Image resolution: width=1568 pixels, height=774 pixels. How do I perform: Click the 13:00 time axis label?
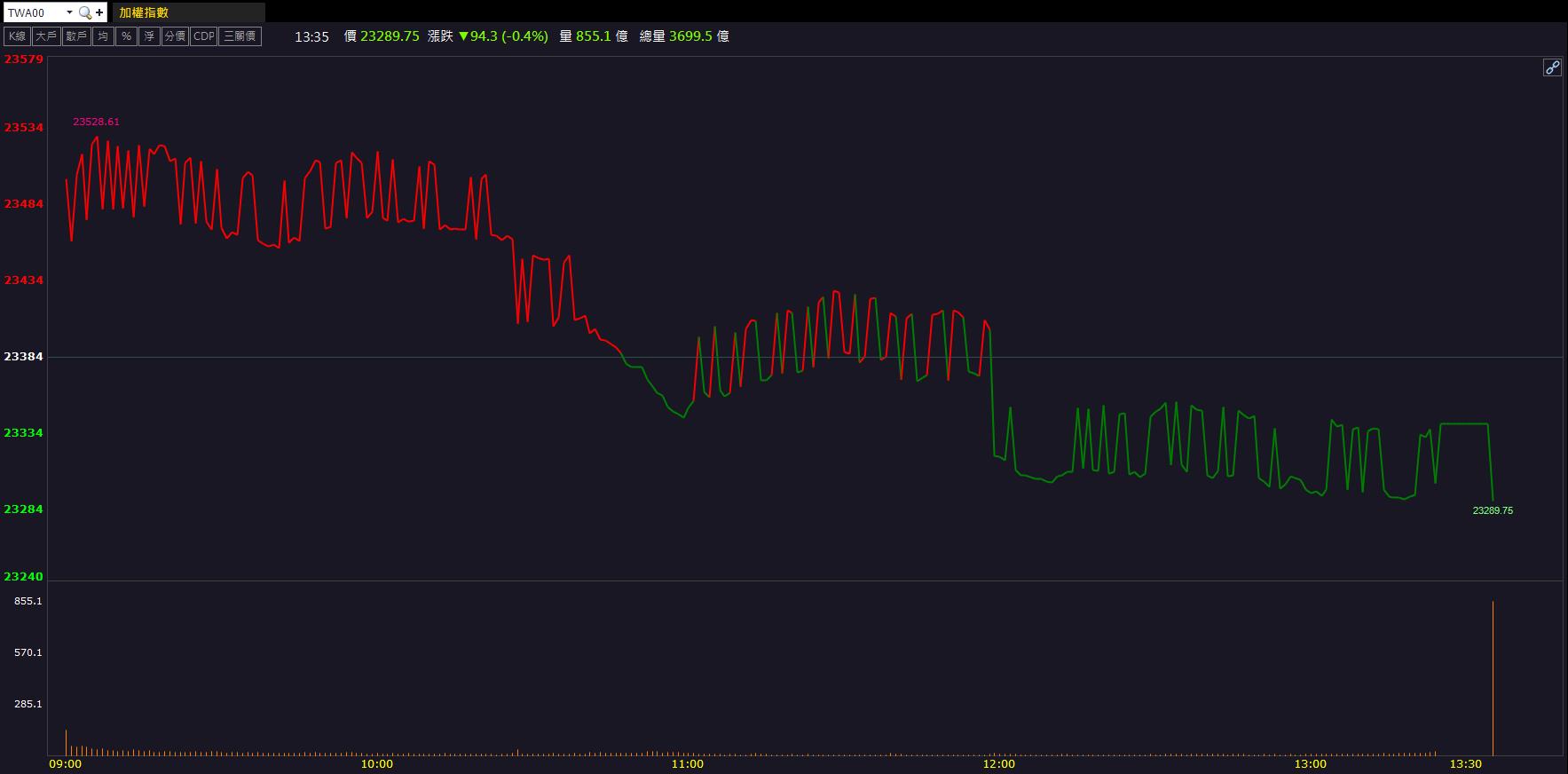point(1311,764)
